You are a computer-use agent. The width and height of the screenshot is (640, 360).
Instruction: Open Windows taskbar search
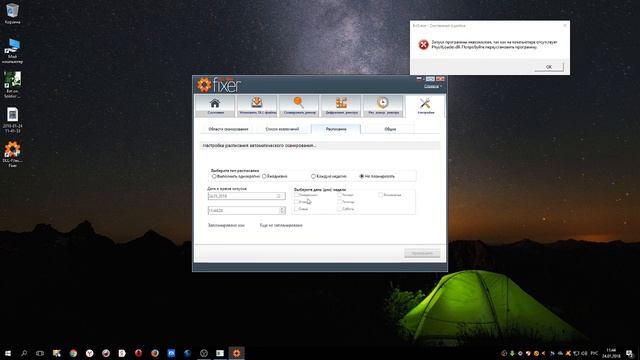24,353
